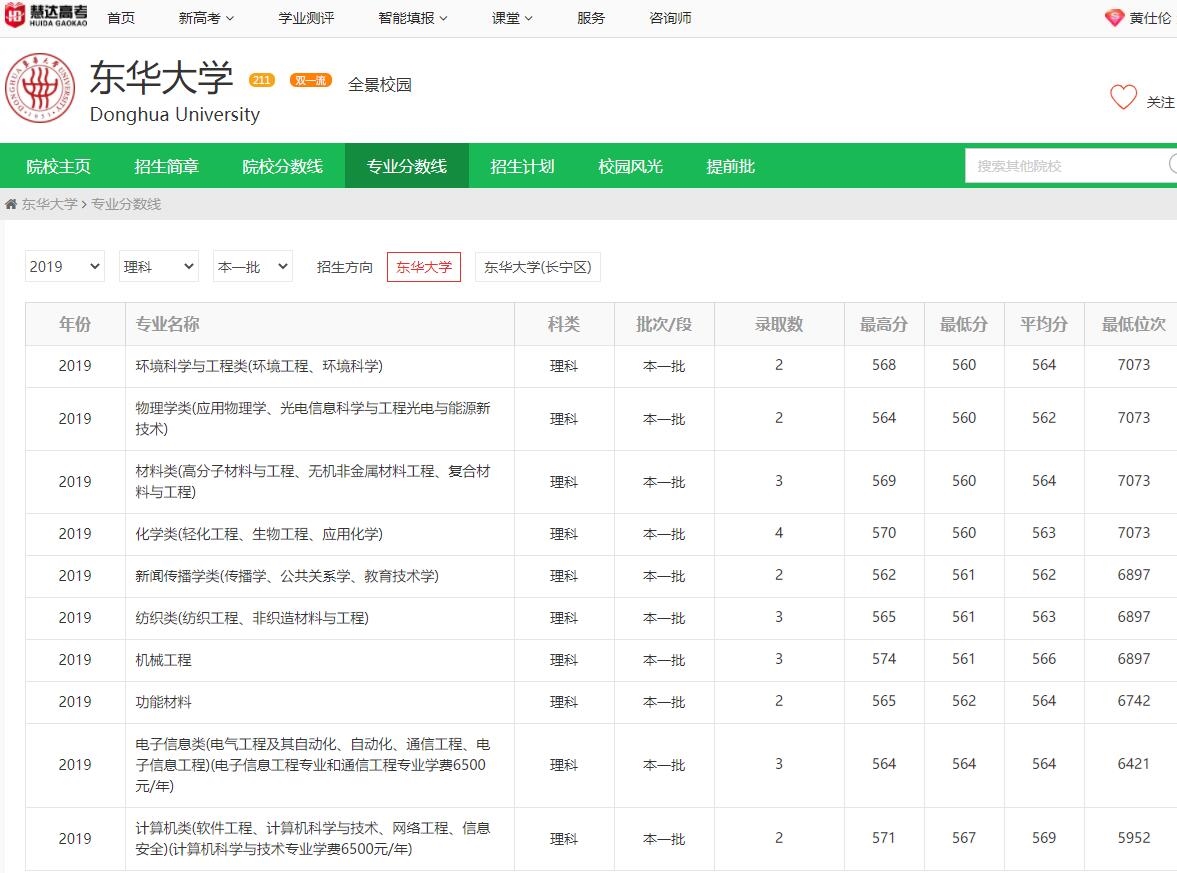Click the 平均分 column header

click(x=1044, y=324)
